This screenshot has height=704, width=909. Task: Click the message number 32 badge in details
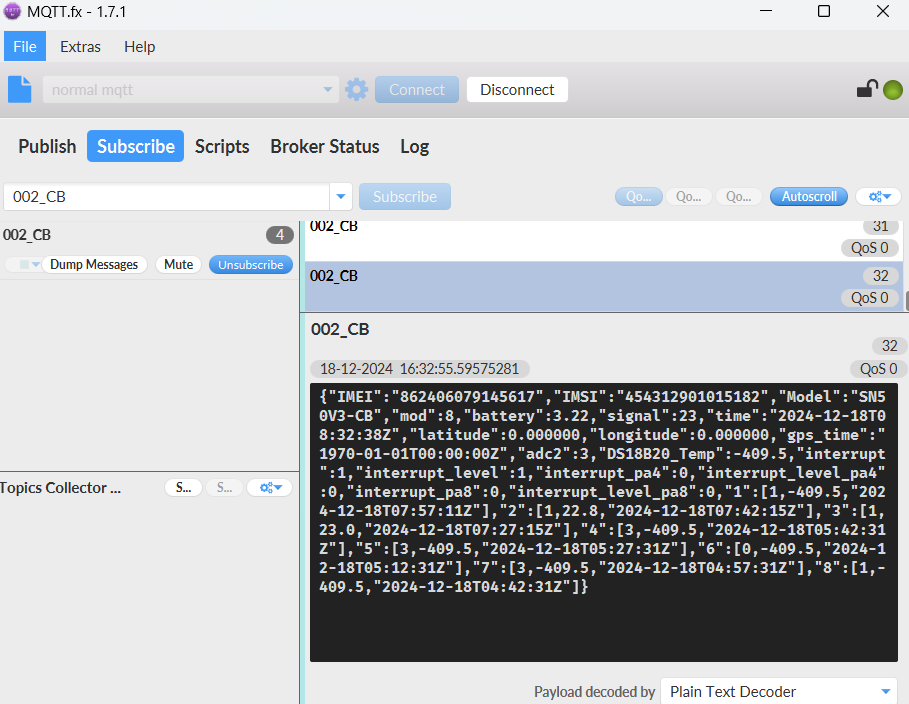tap(889, 346)
